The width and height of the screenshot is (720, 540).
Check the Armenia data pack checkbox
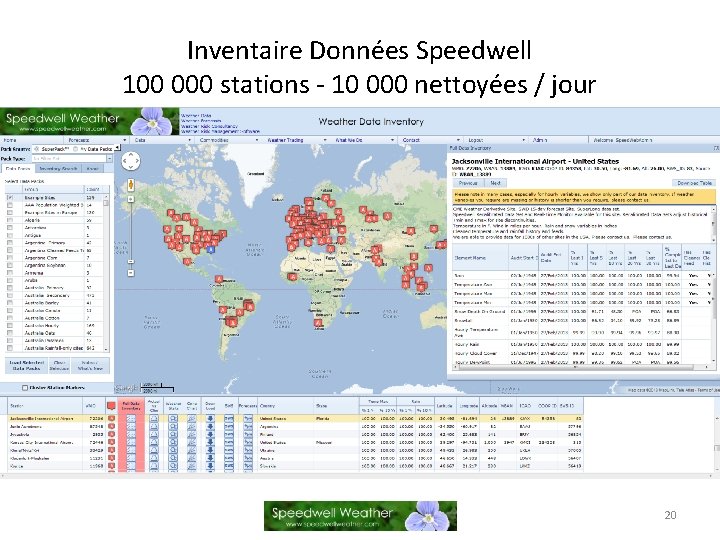[10, 273]
